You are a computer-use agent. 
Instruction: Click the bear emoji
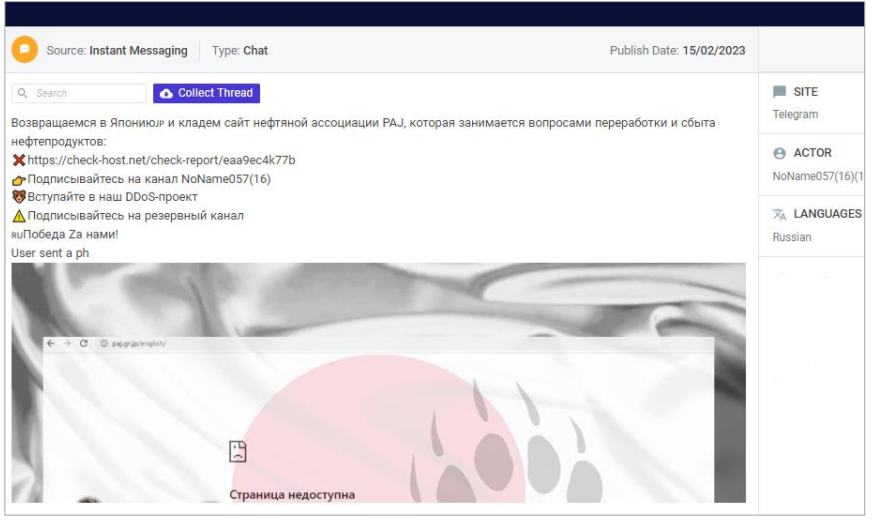pos(19,197)
